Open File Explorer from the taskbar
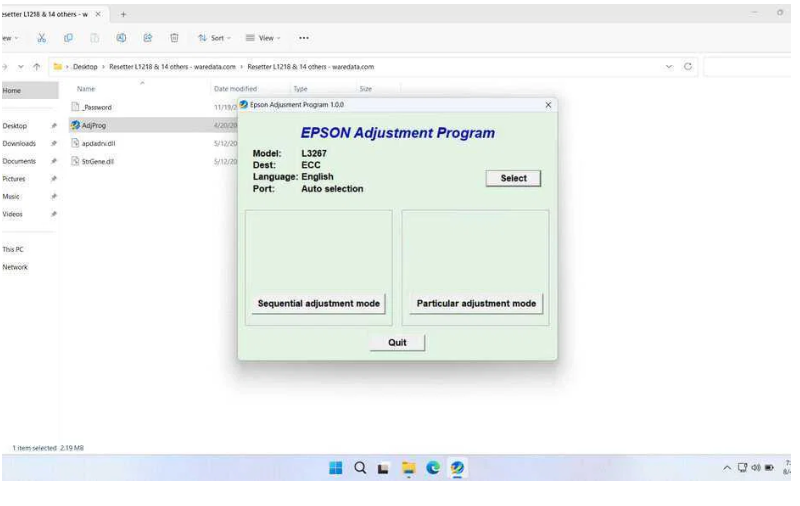Screen dimensions: 800x506 point(408,468)
